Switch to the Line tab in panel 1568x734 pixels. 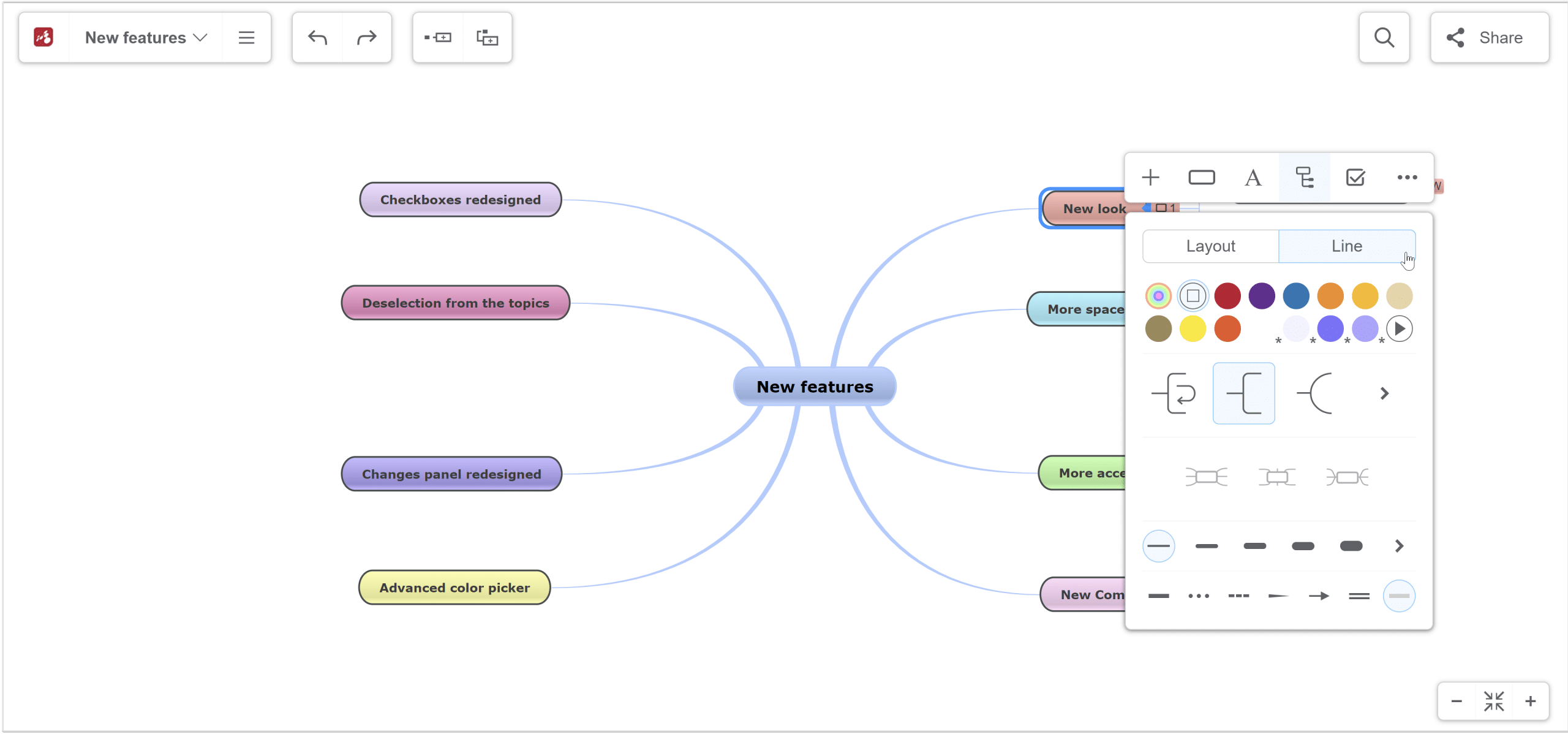click(x=1347, y=246)
